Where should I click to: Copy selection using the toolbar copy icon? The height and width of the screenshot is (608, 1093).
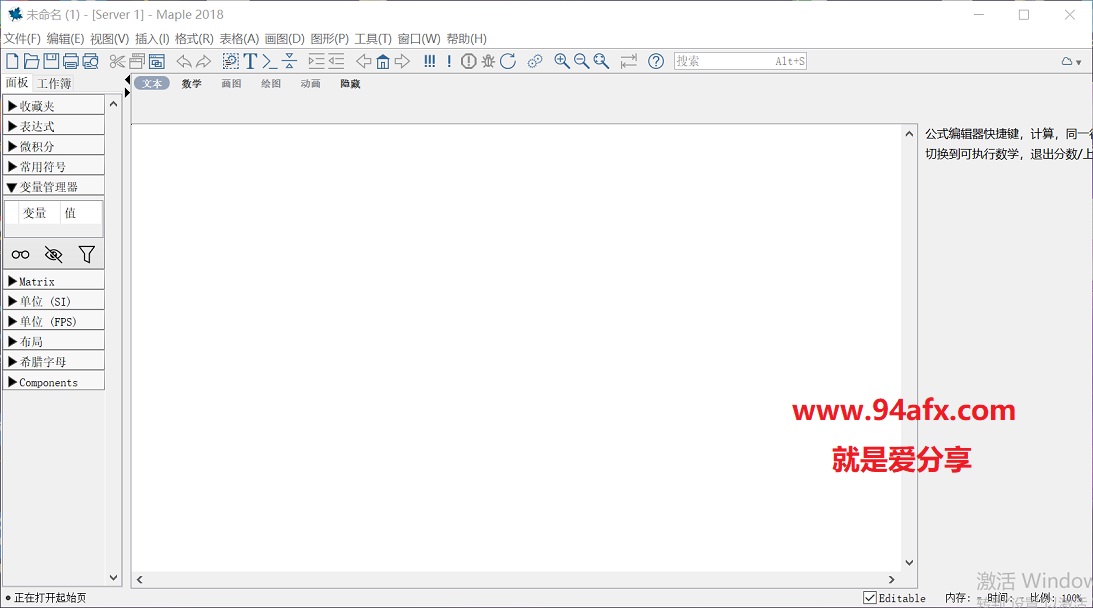(x=137, y=61)
